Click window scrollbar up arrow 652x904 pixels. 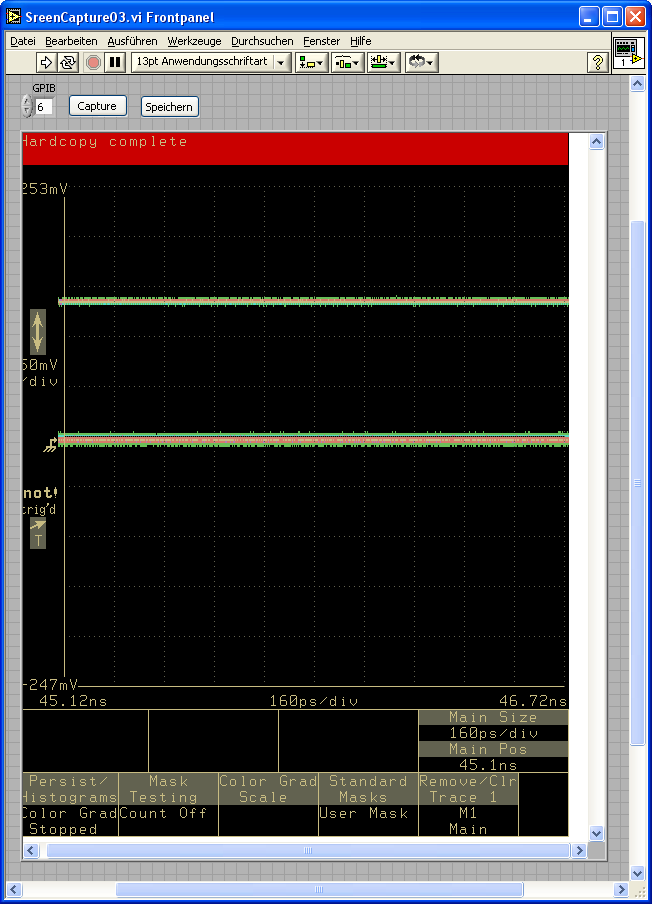tap(637, 84)
